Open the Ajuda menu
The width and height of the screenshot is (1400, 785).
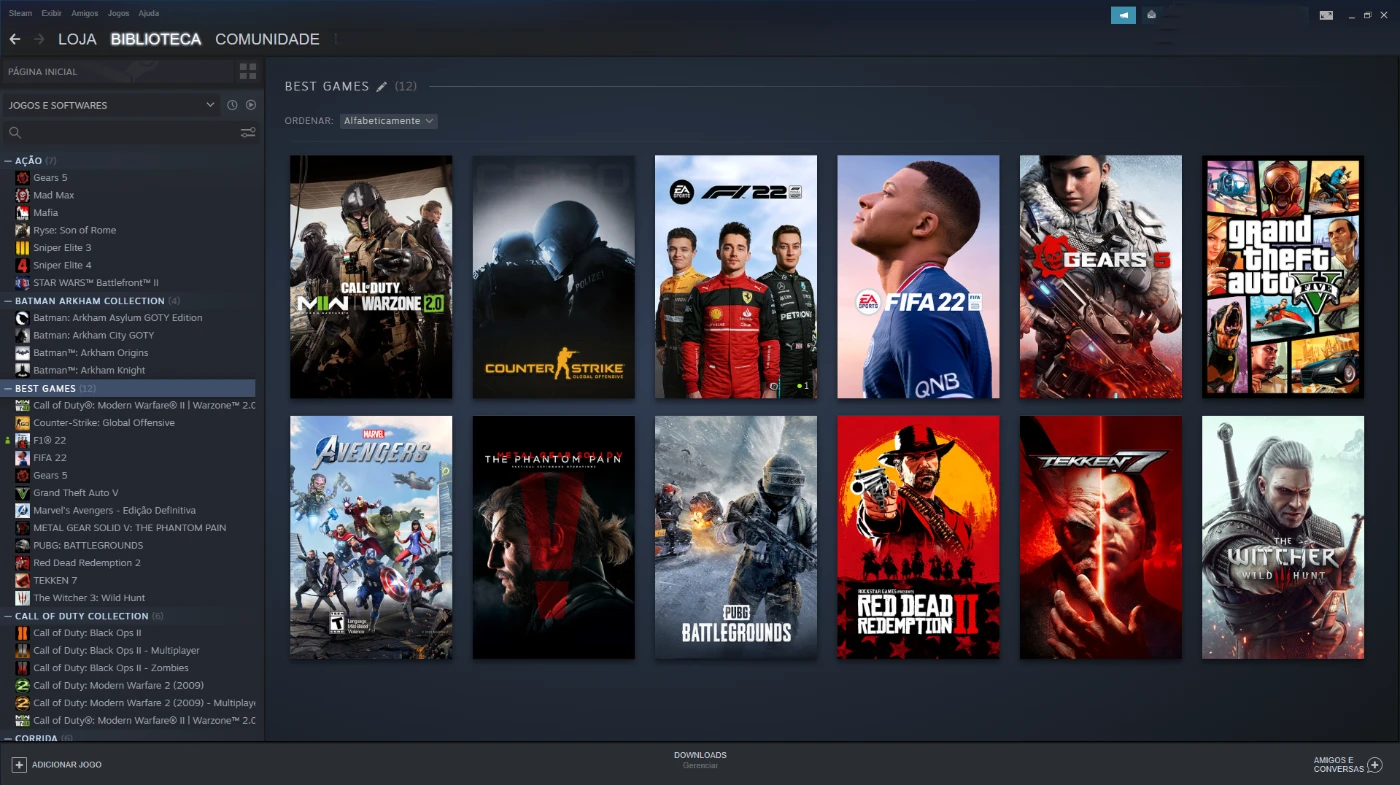tap(148, 14)
